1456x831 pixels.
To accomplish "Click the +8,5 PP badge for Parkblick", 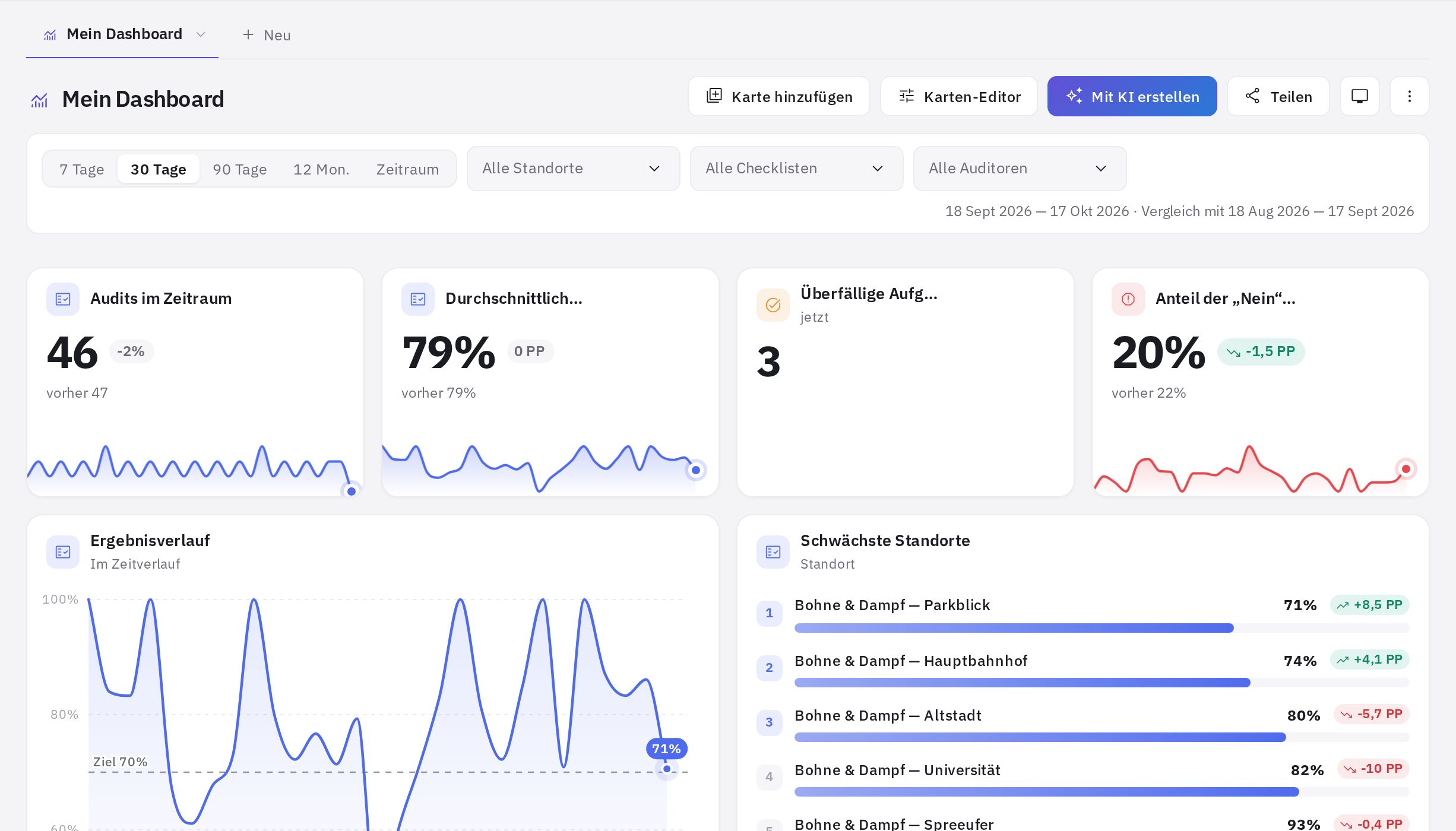I will 1369,605.
